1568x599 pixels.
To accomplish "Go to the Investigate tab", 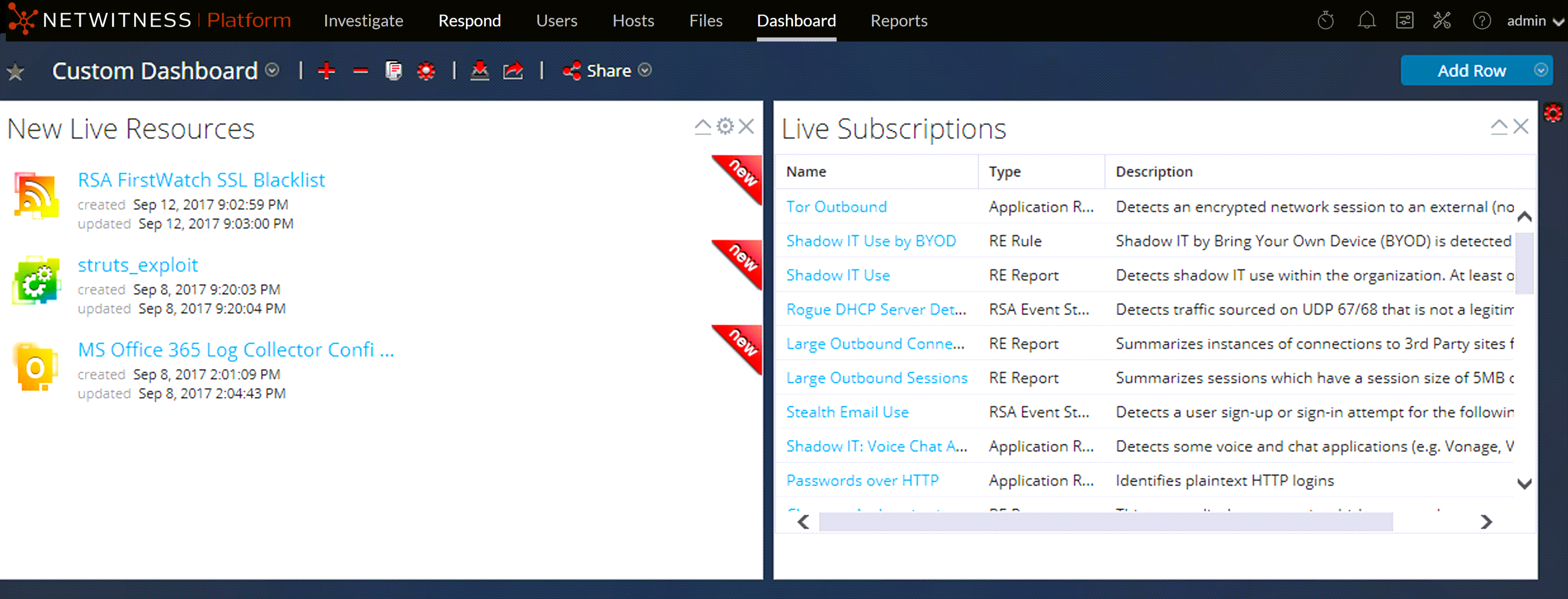I will tap(363, 21).
